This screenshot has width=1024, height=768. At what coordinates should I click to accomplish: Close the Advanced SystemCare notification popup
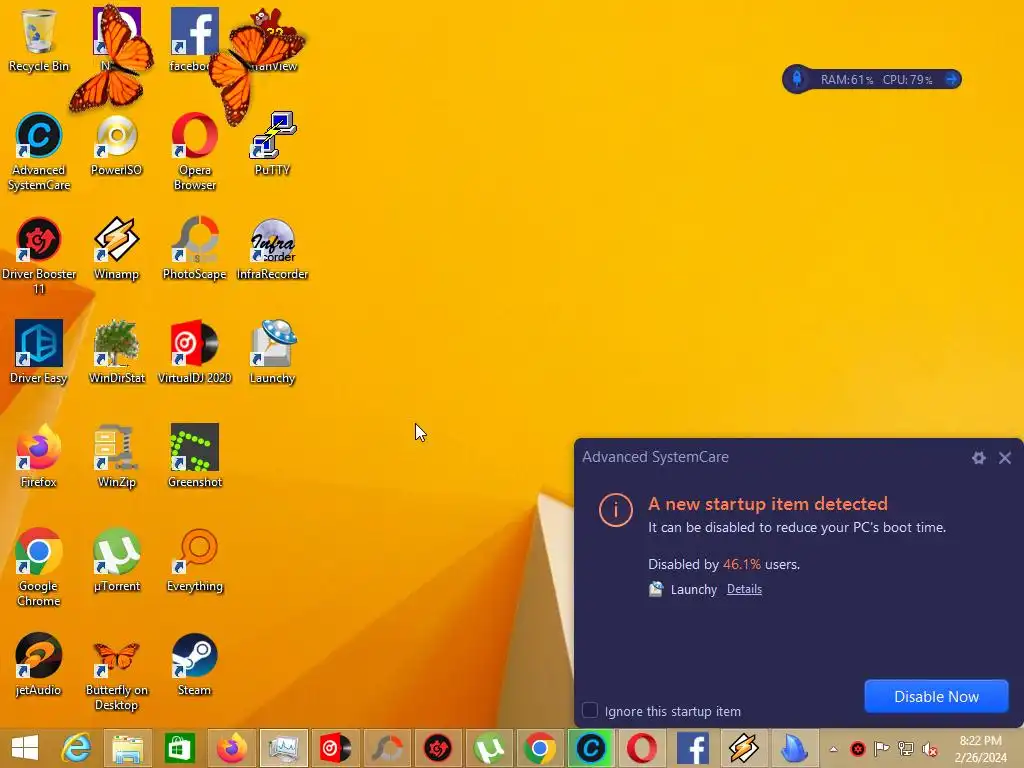point(1005,458)
